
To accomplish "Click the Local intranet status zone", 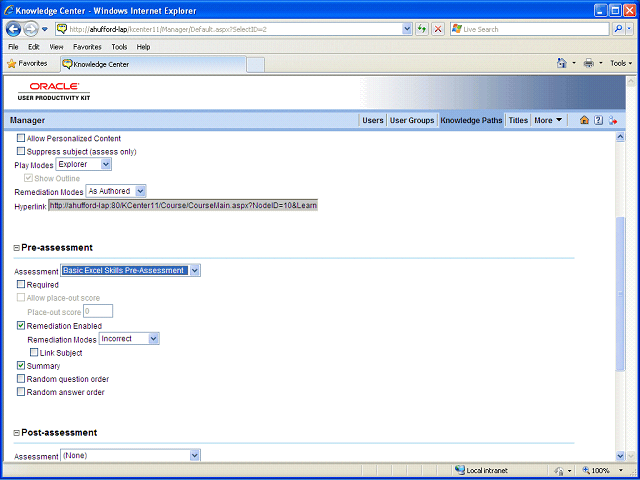I will point(482,470).
